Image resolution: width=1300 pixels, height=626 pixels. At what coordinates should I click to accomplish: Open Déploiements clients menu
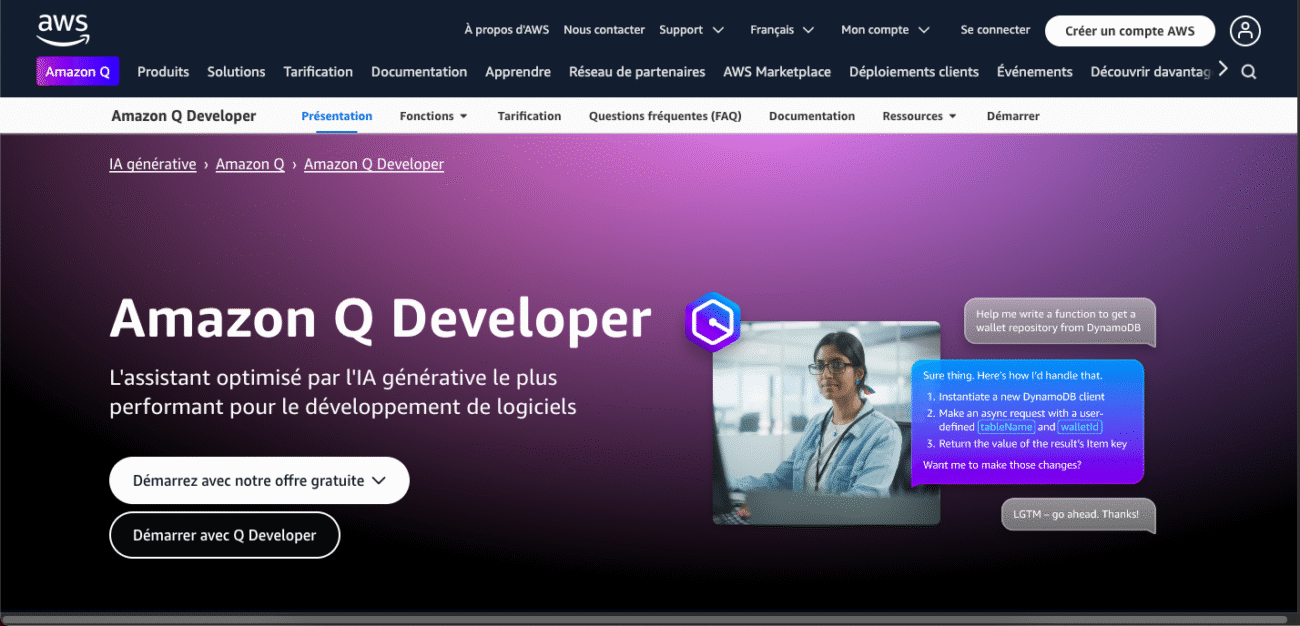pos(914,72)
